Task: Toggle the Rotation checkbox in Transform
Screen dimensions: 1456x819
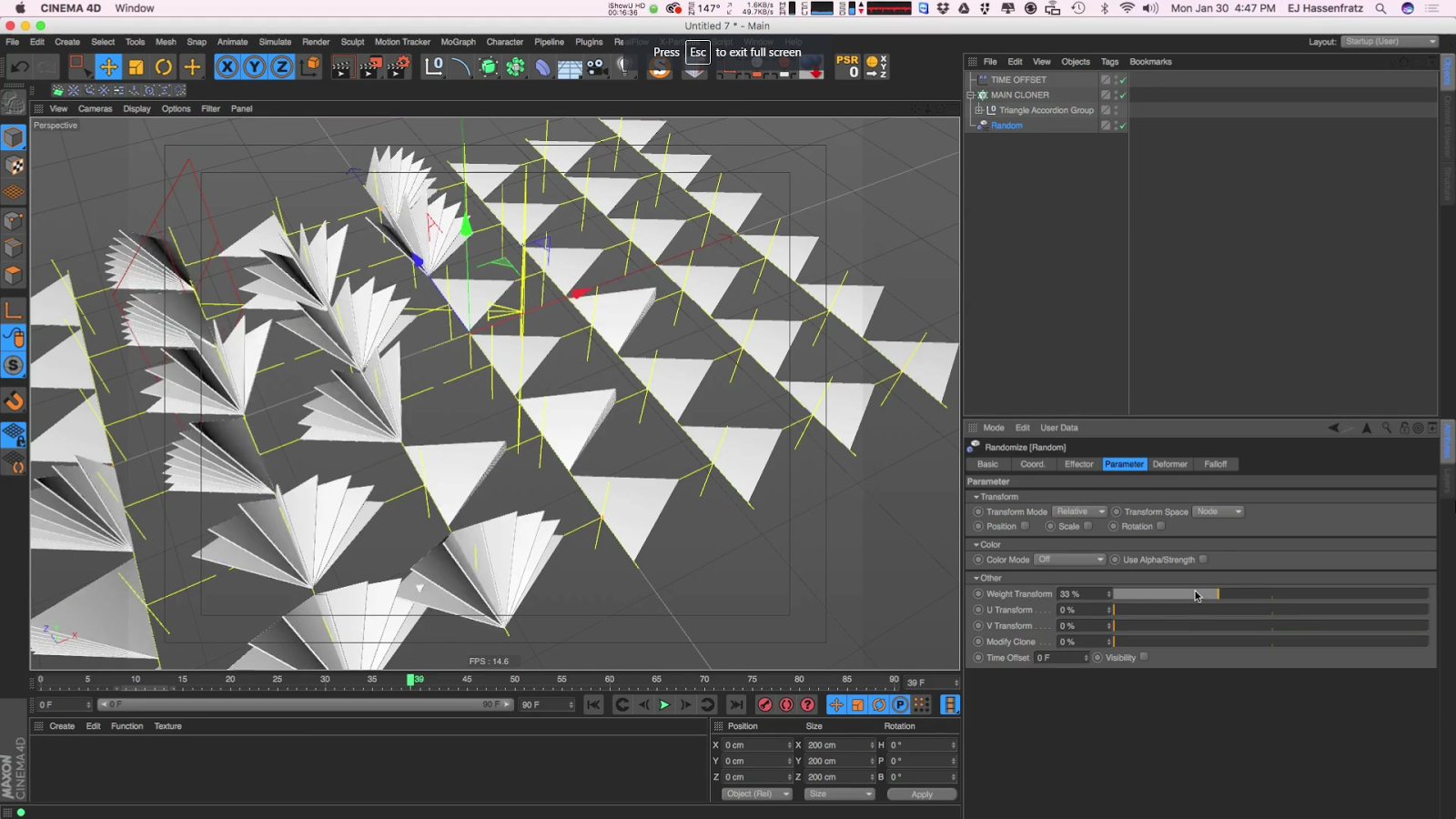Action: pos(1160,526)
